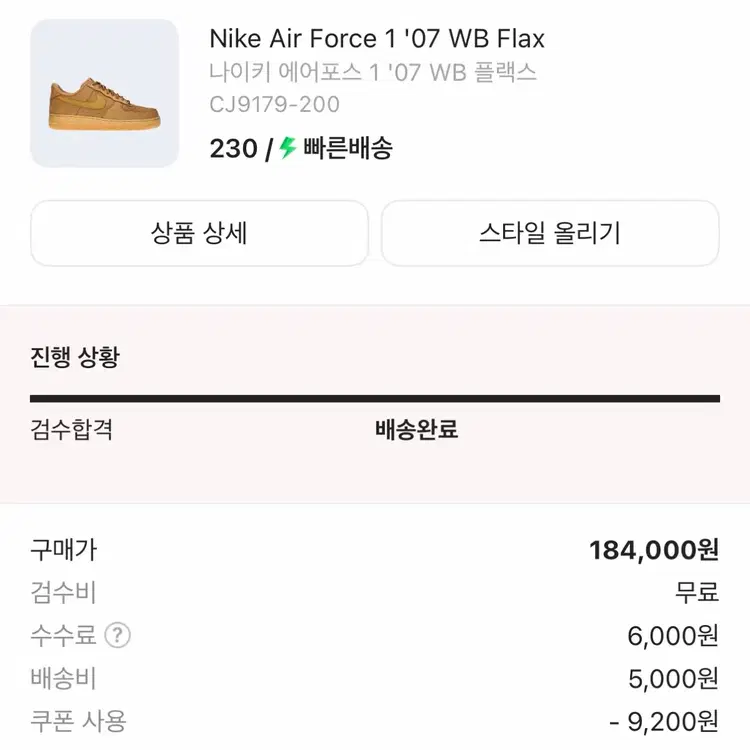Click the 수수료 label

click(x=63, y=635)
